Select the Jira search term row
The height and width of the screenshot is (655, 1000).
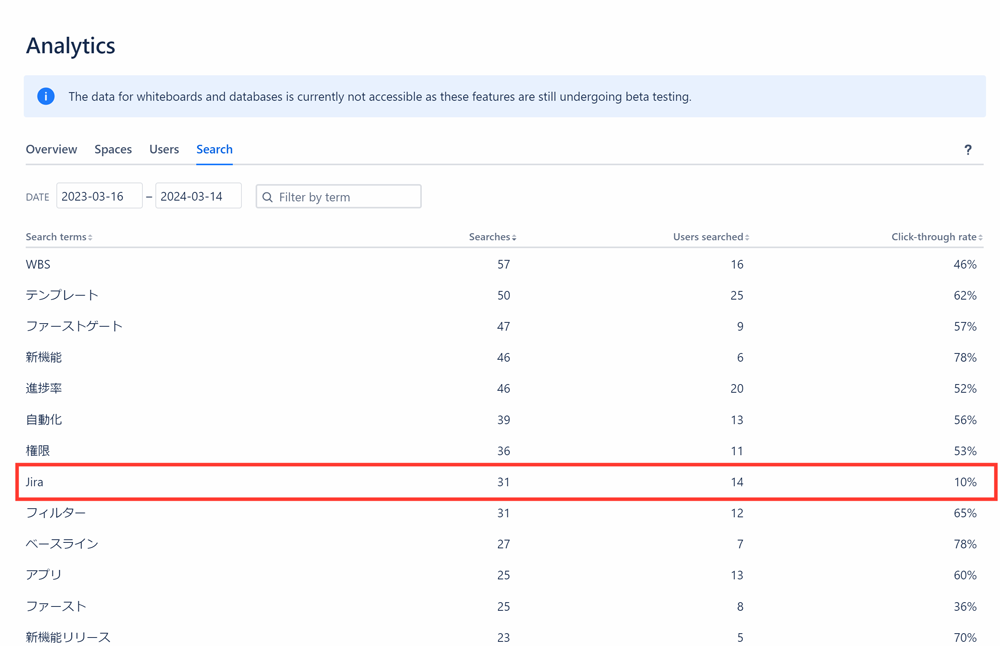pyautogui.click(x=506, y=482)
